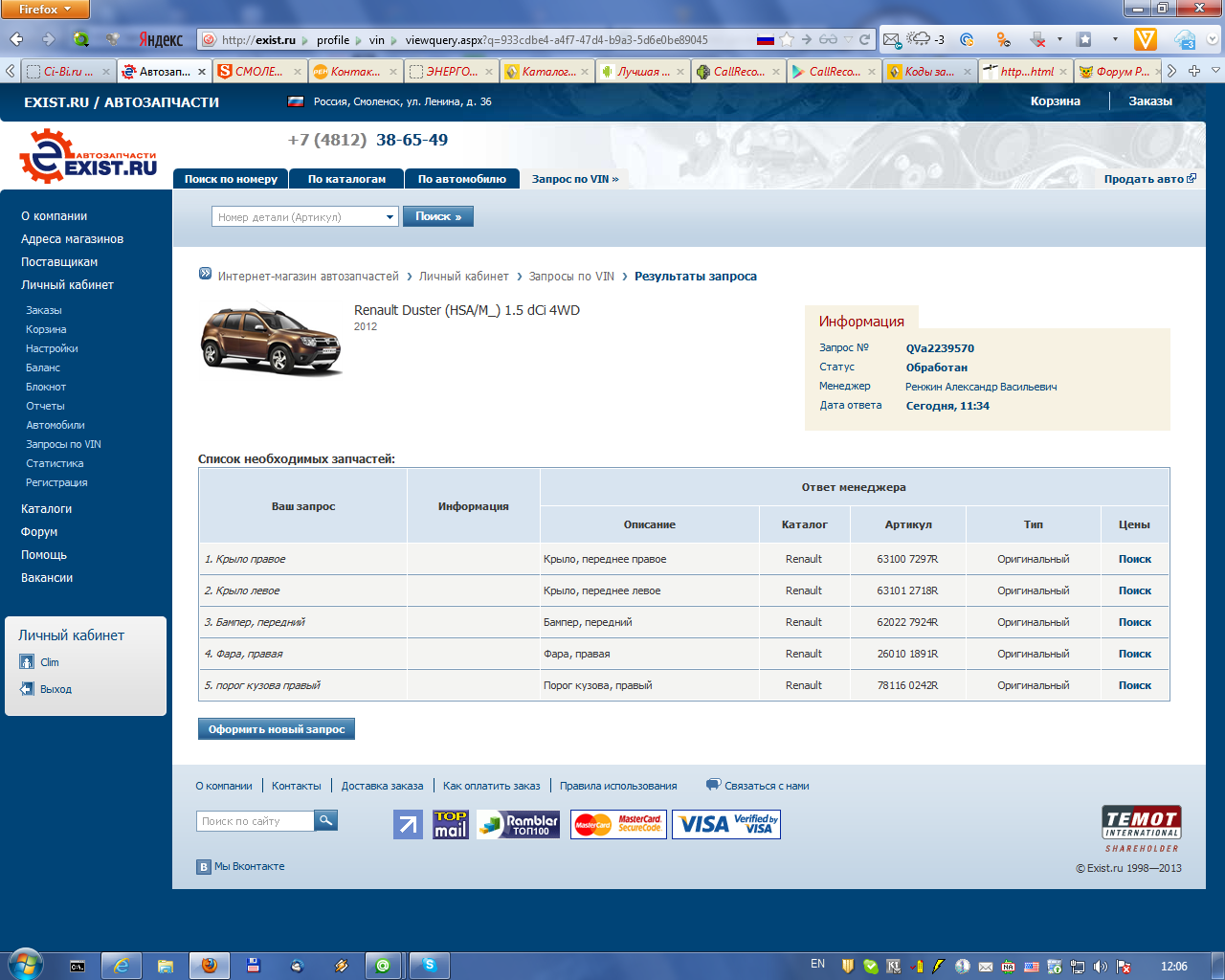
Task: Click the 'Поиск по сайту' search field
Action: [x=255, y=821]
